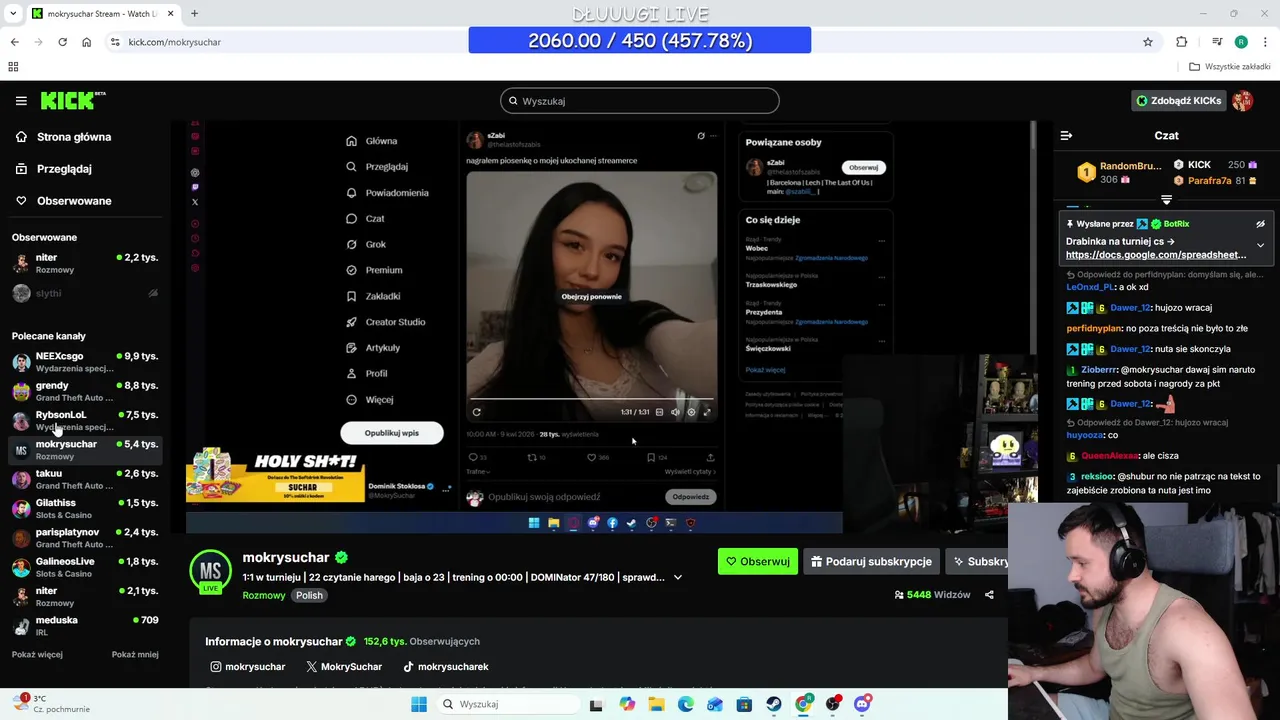This screenshot has width=1280, height=720.
Task: Open the weather widget in the taskbar
Action: 50,704
